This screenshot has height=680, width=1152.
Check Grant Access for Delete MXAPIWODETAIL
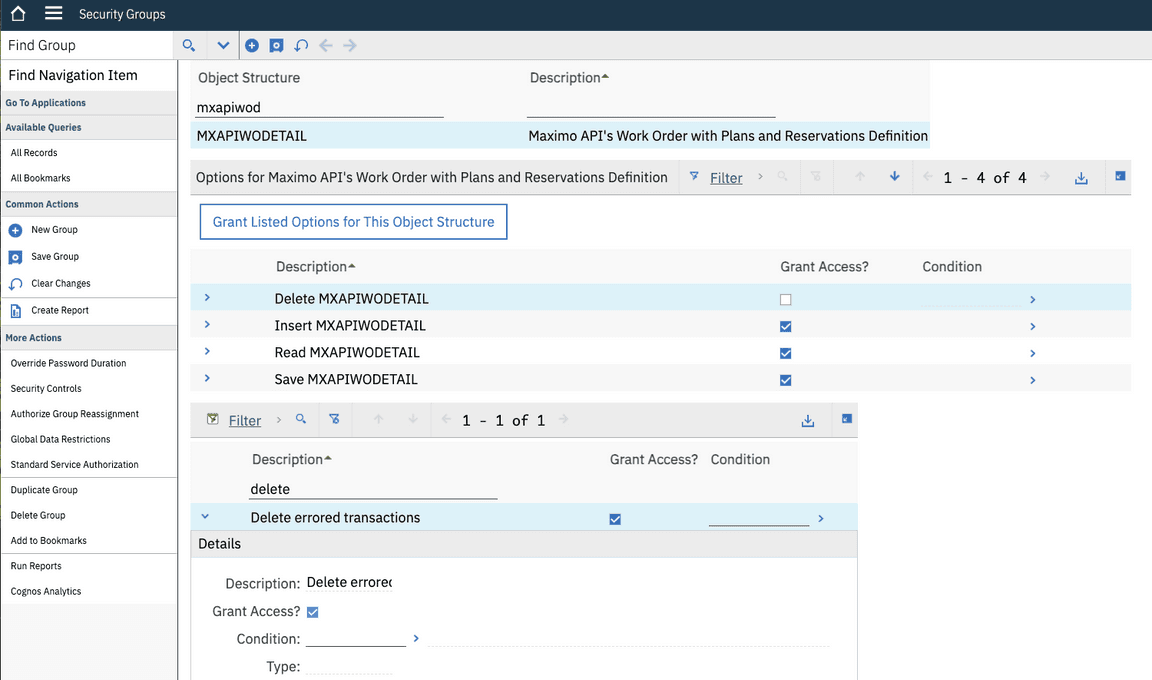(786, 298)
